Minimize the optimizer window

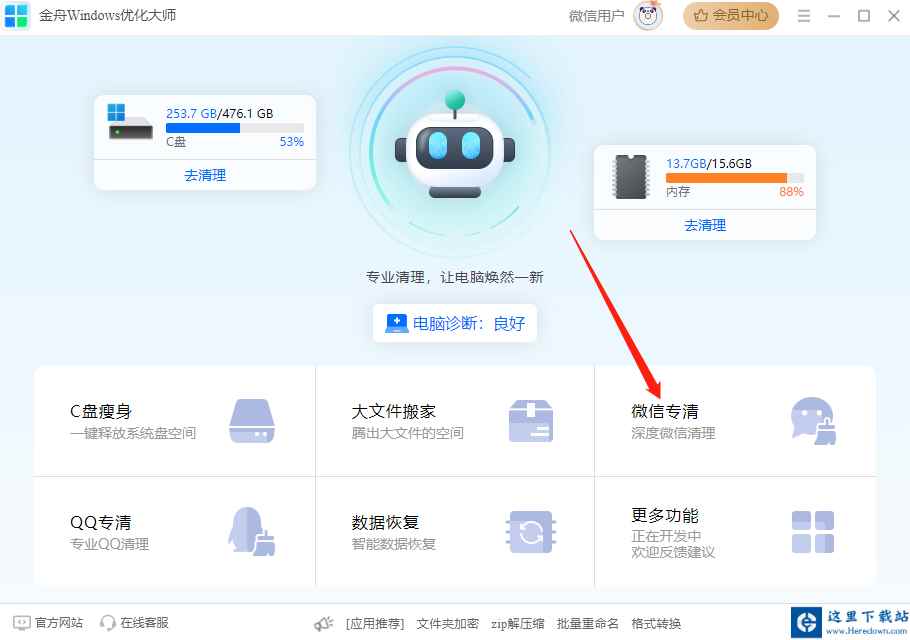(834, 16)
